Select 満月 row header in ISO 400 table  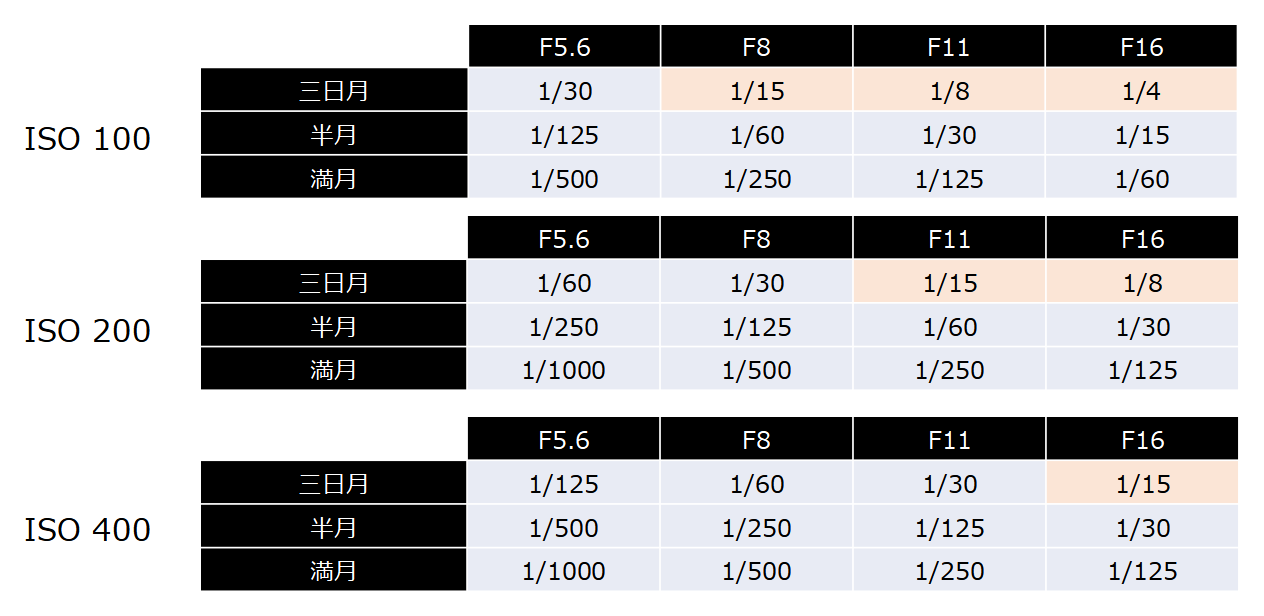334,571
